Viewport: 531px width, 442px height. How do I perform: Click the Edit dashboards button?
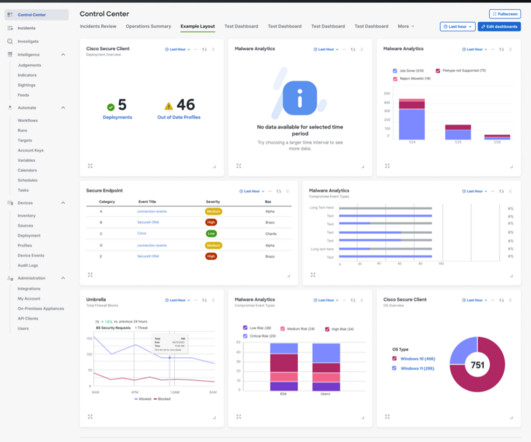click(499, 26)
